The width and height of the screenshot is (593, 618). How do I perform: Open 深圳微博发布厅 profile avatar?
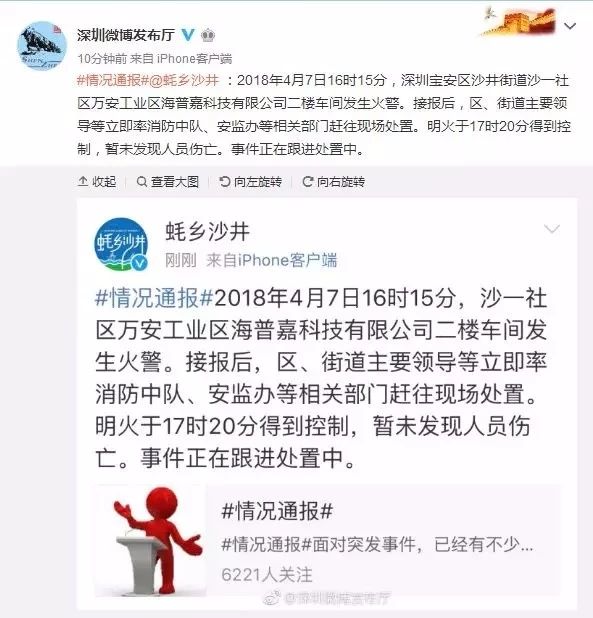(x=42, y=46)
